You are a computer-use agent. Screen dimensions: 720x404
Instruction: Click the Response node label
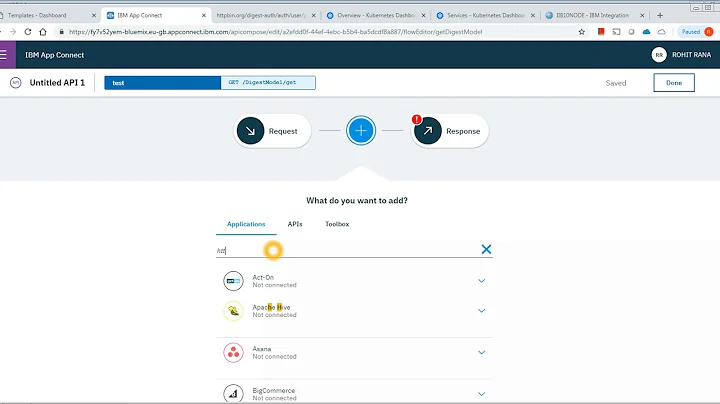(463, 131)
